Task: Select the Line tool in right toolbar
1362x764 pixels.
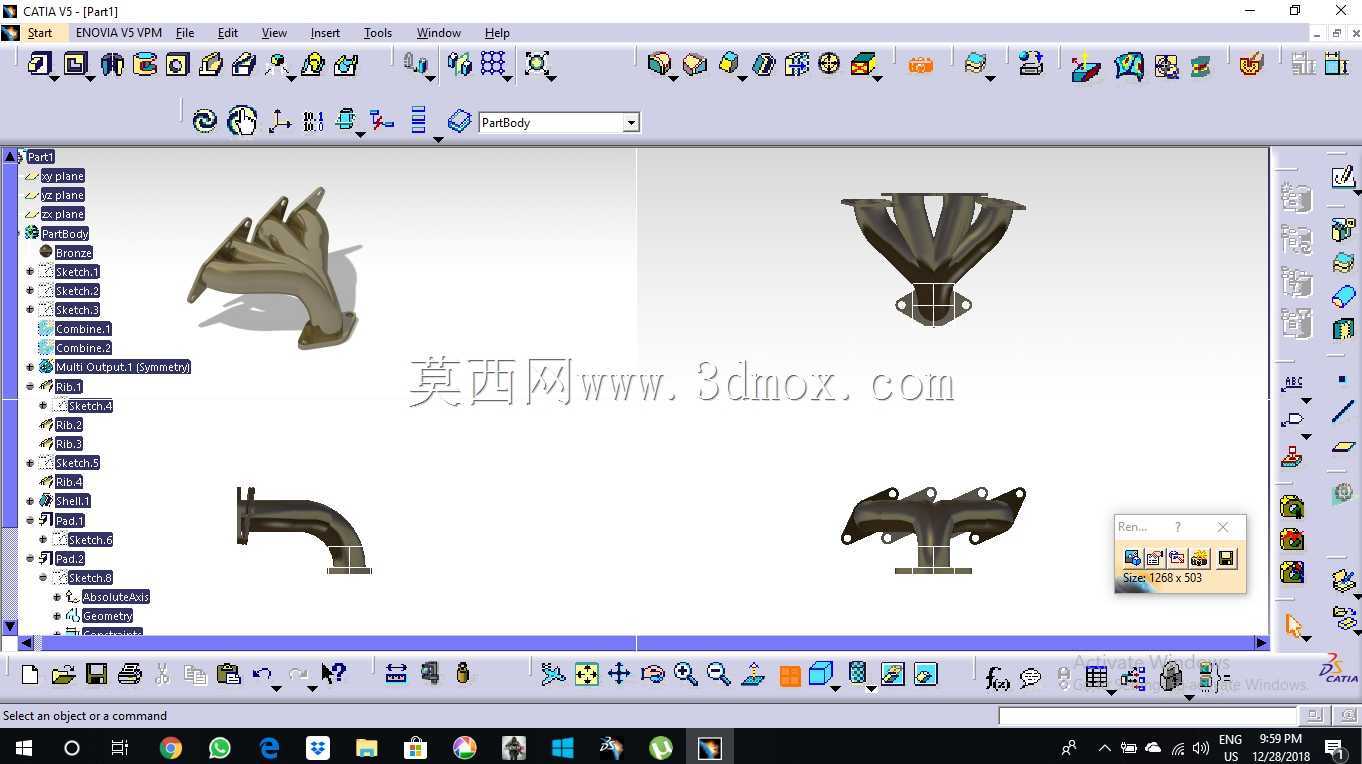Action: click(x=1343, y=412)
